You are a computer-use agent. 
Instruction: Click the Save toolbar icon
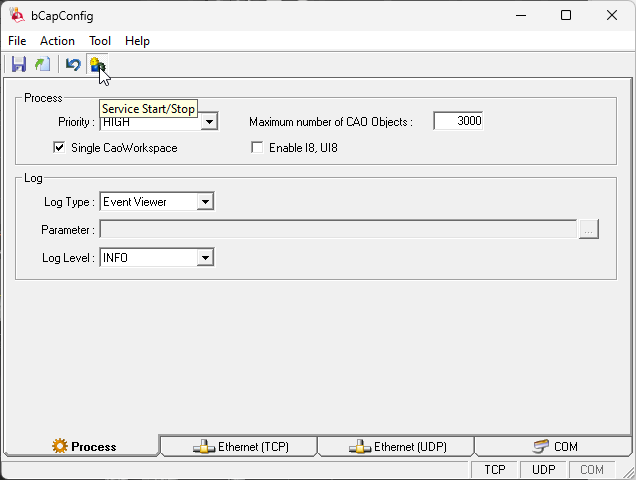(19, 65)
